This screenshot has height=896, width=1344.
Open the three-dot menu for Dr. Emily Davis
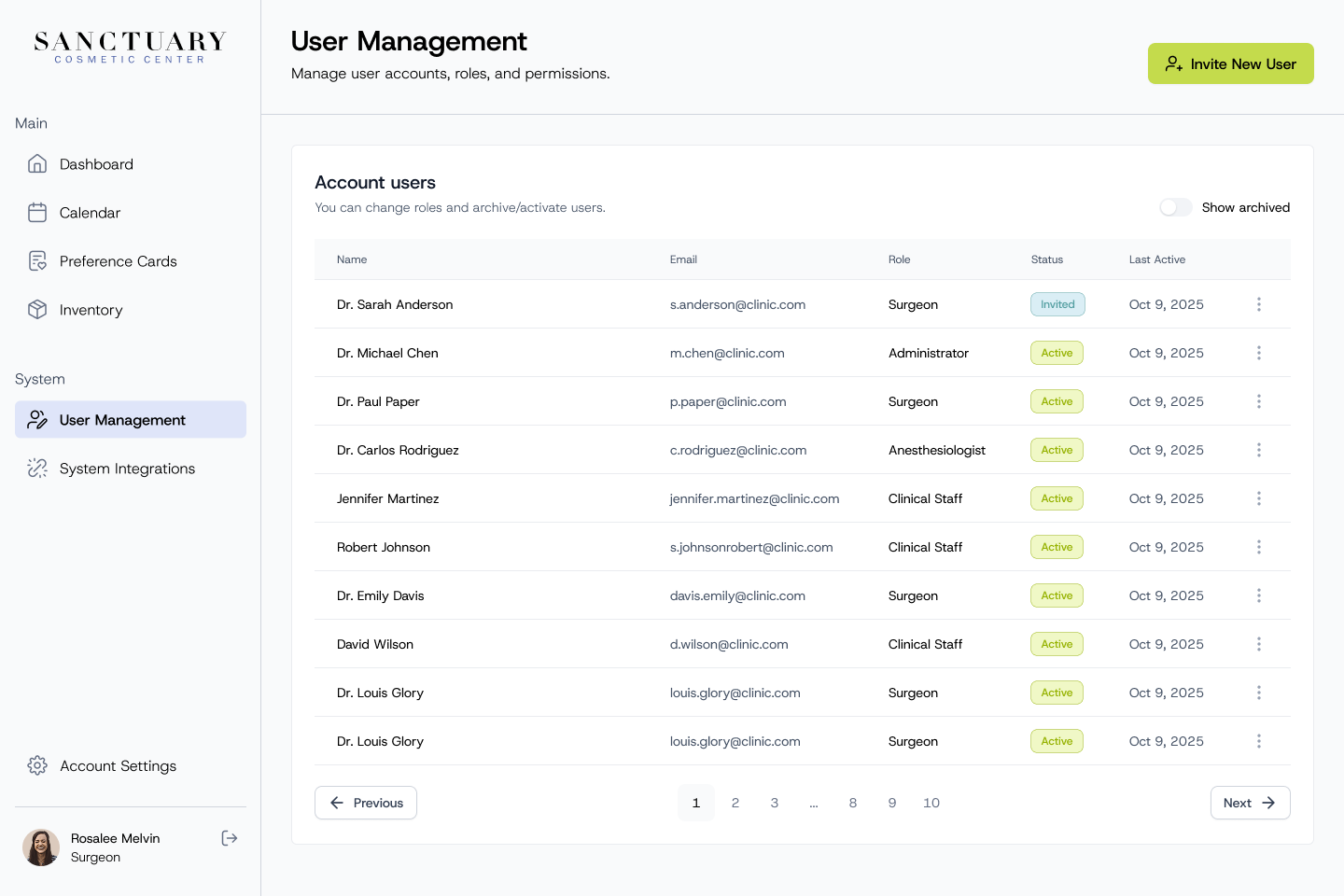pos(1259,595)
